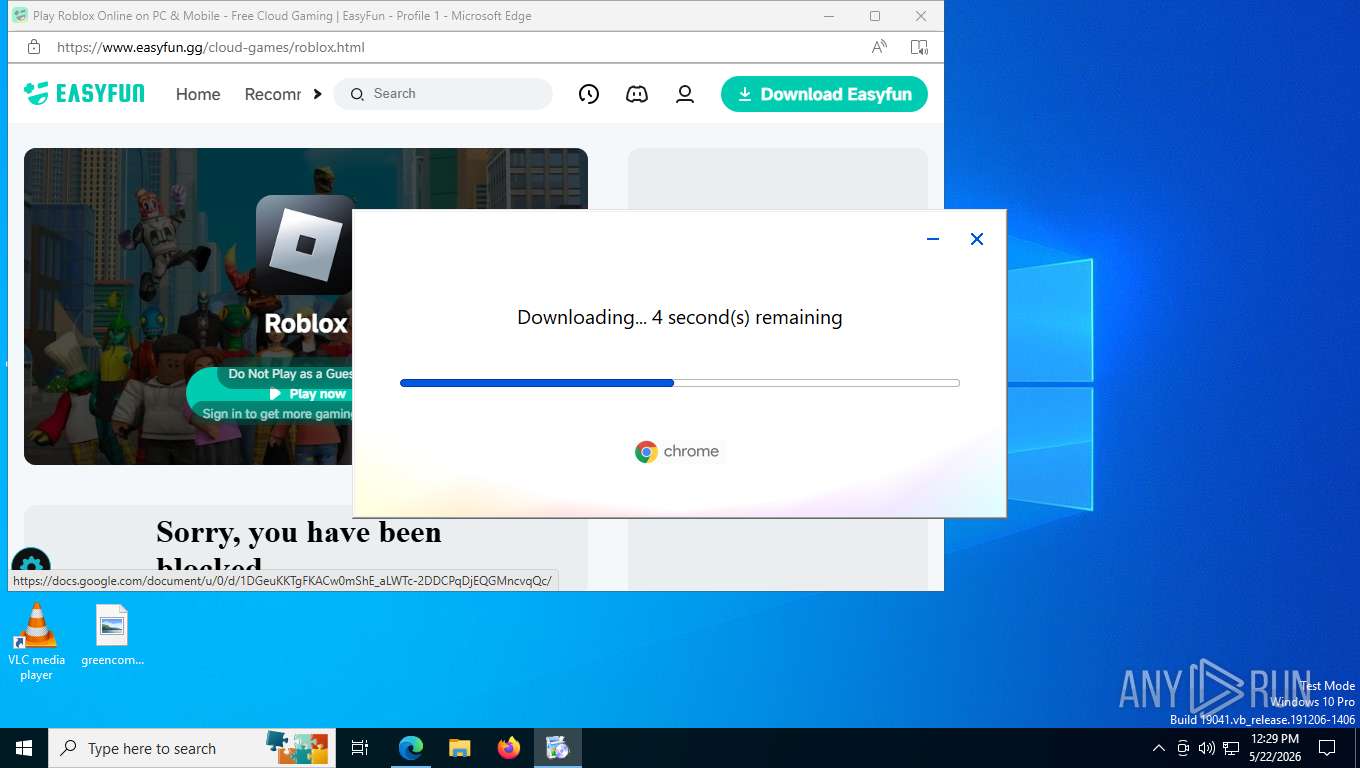
Task: Click the split screen icon in Edge
Action: point(919,47)
